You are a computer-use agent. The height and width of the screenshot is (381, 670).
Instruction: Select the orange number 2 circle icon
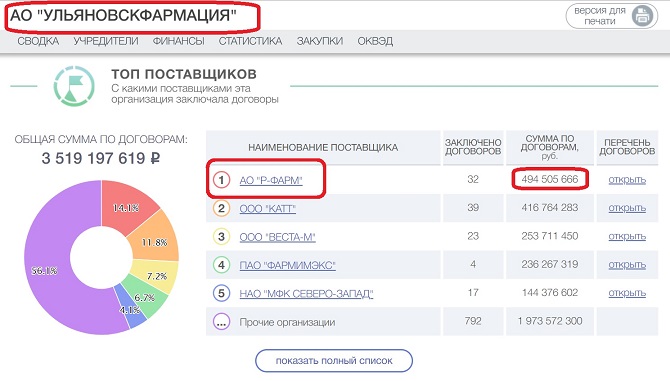221,208
